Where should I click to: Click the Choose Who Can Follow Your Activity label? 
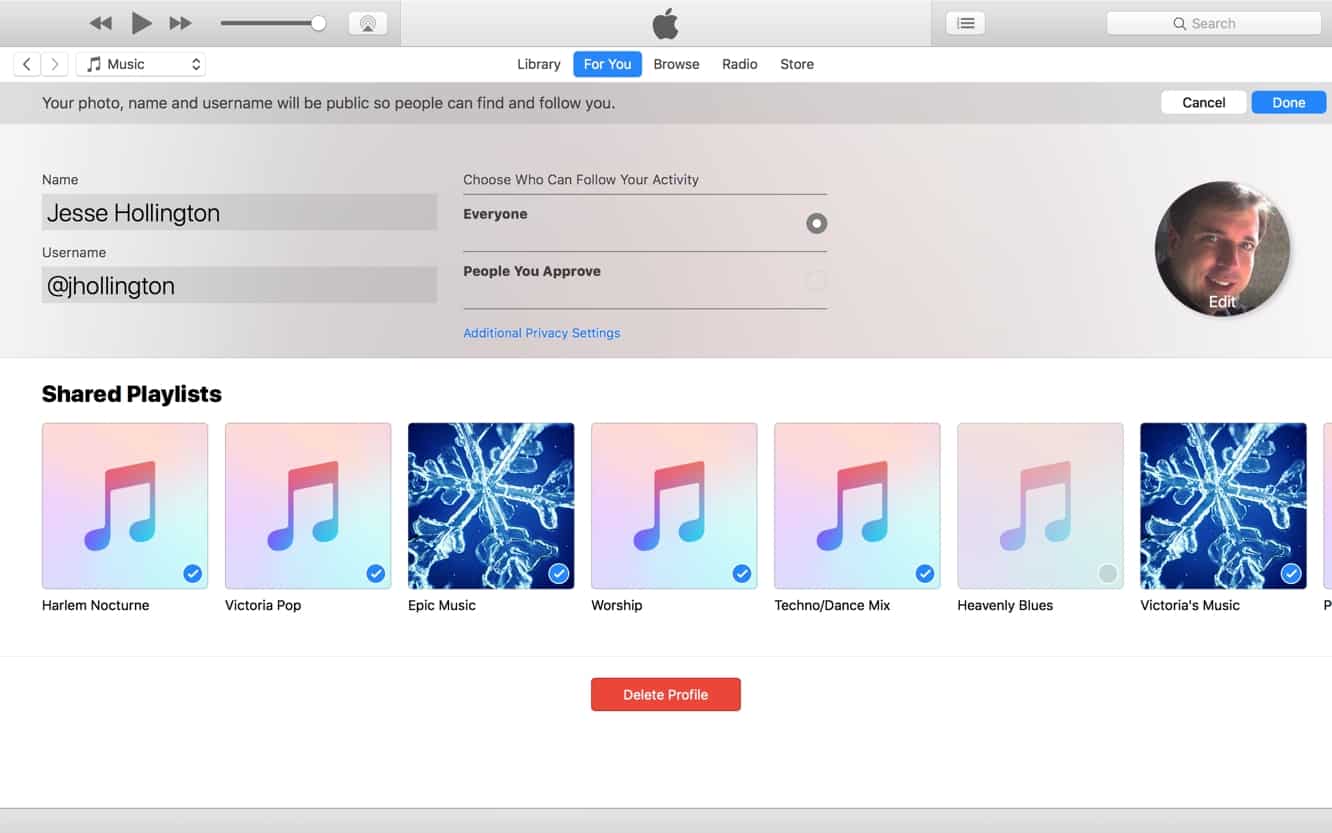point(581,180)
